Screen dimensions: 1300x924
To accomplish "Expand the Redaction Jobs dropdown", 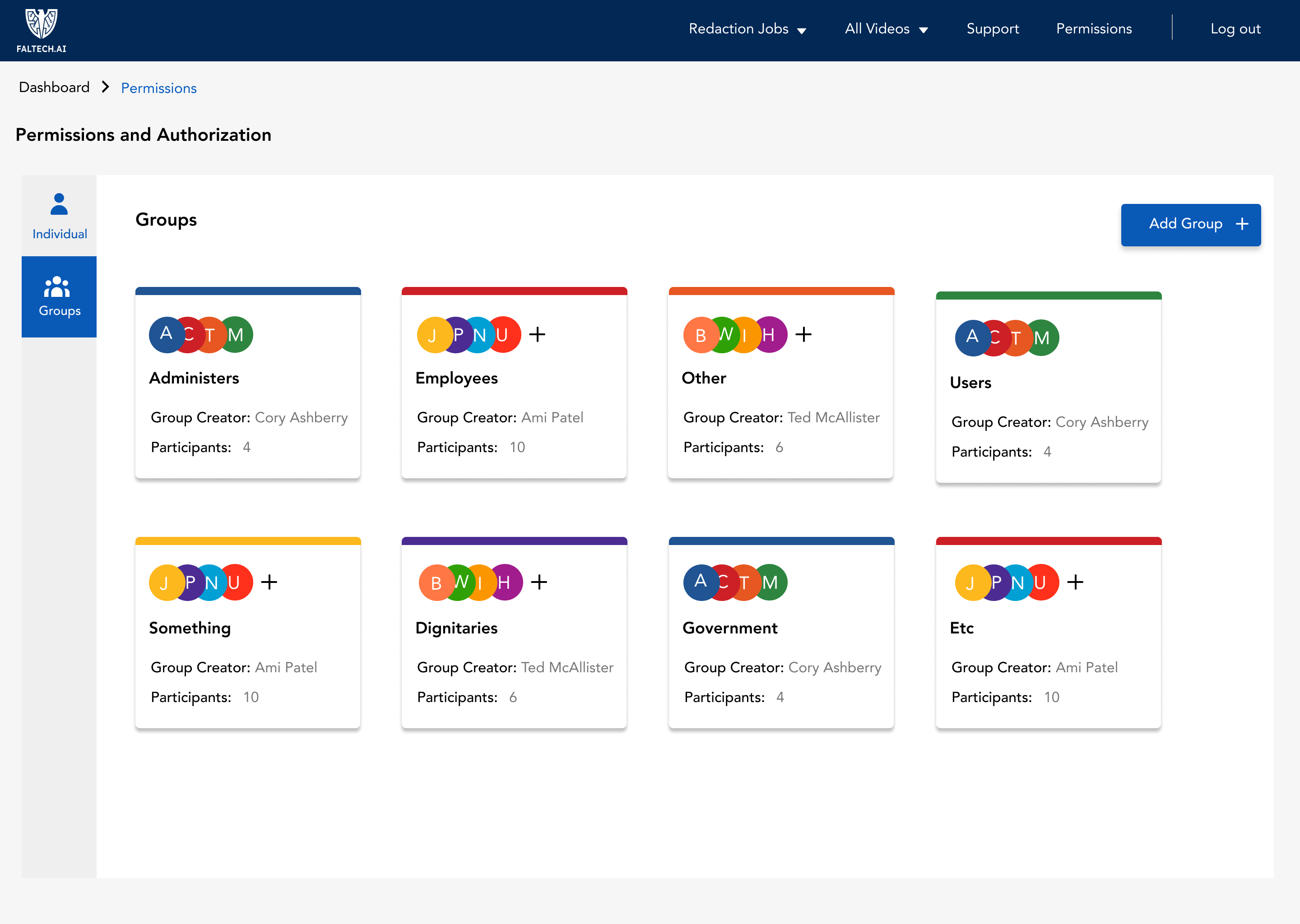I will [x=747, y=29].
